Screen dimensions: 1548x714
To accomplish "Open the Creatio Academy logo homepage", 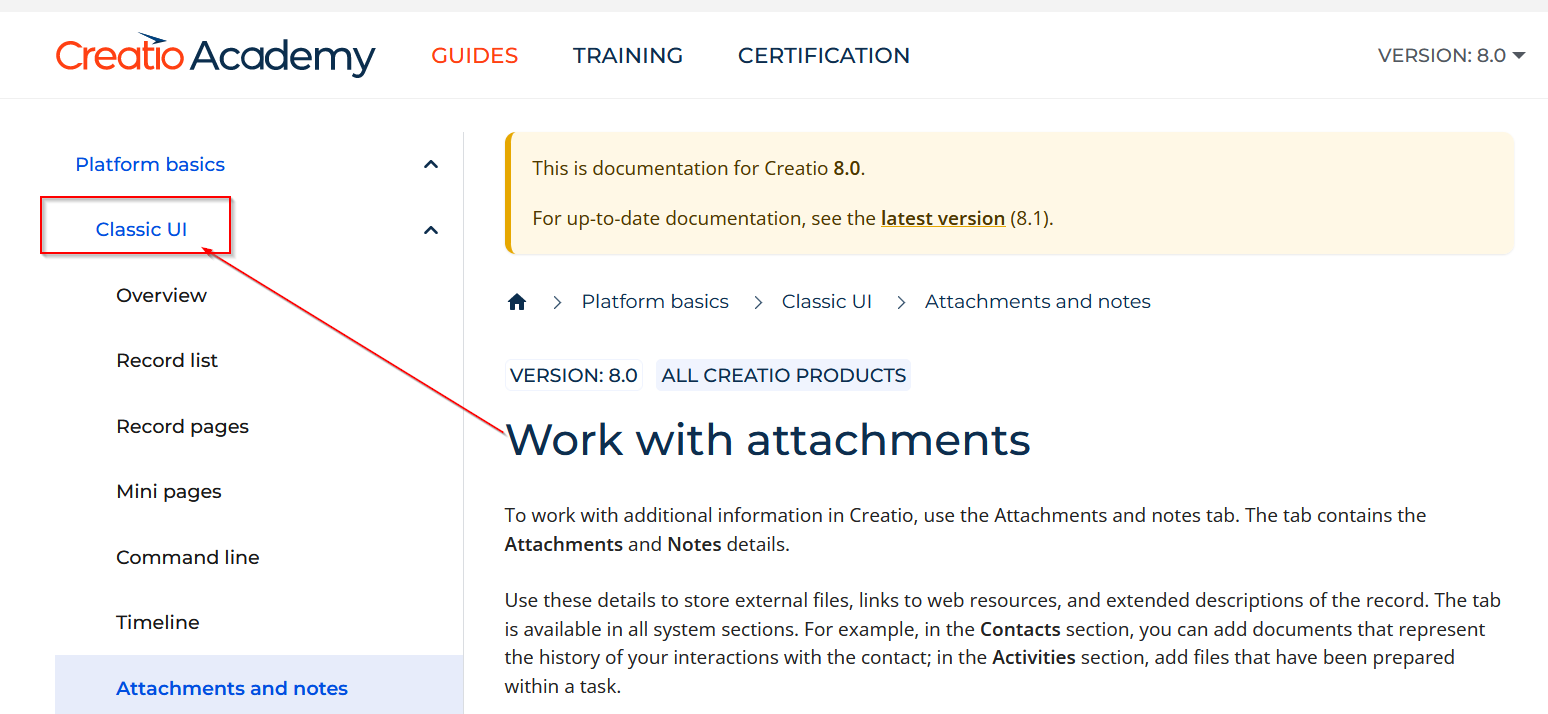I will tap(215, 55).
